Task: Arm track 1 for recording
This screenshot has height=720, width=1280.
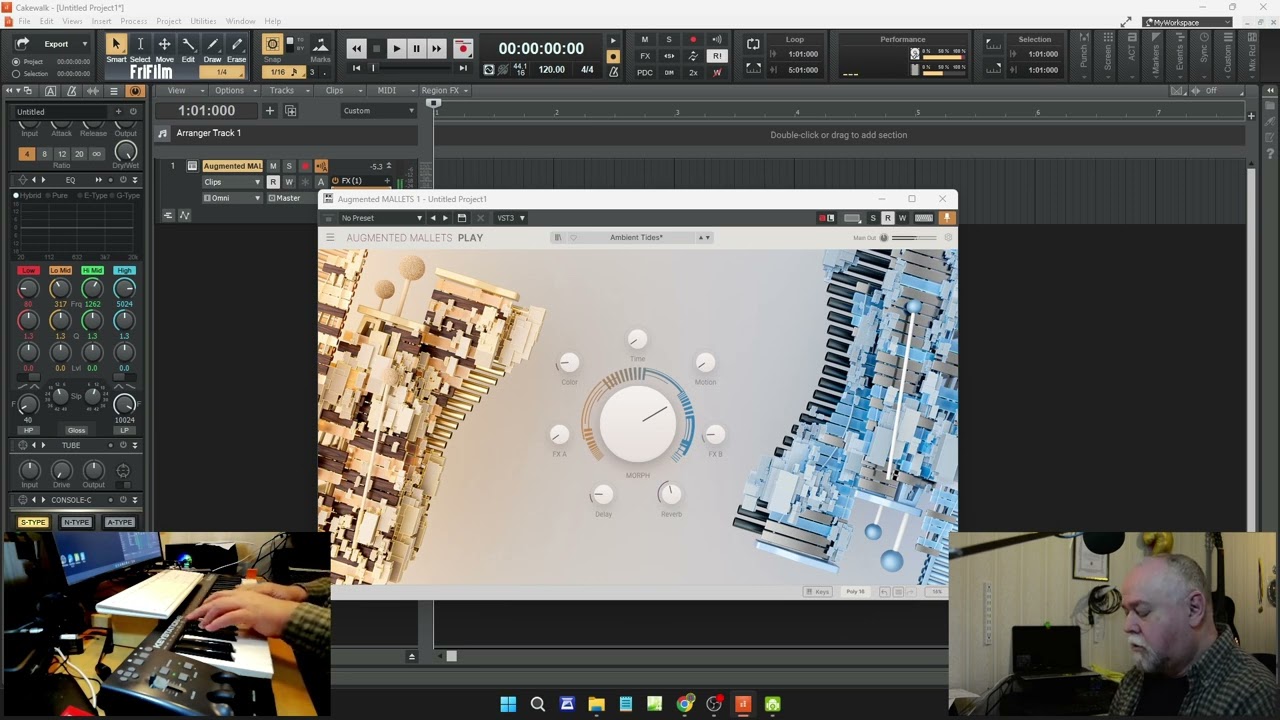Action: click(x=305, y=166)
